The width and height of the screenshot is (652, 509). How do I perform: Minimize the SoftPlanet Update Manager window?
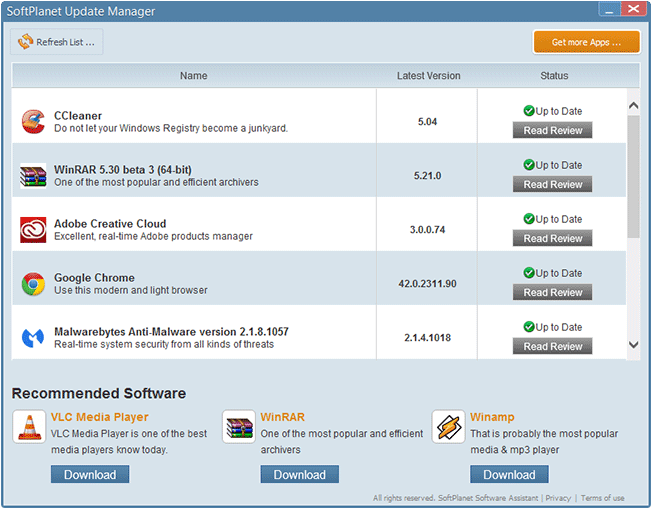click(x=609, y=9)
